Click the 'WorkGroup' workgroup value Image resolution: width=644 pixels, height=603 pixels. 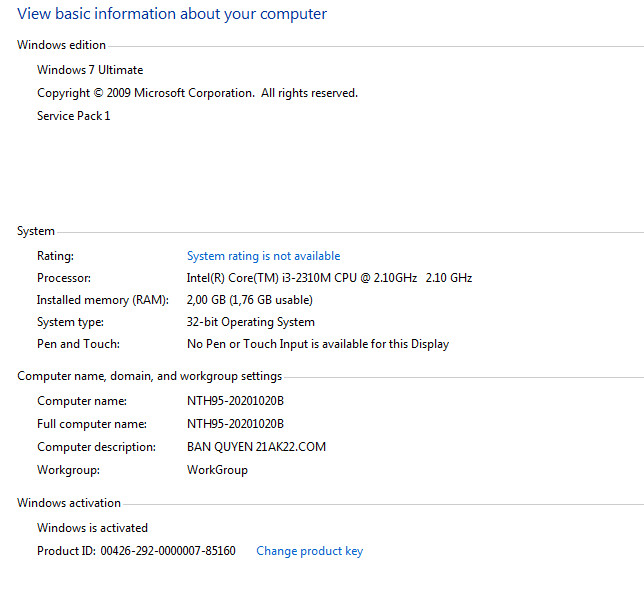point(217,470)
